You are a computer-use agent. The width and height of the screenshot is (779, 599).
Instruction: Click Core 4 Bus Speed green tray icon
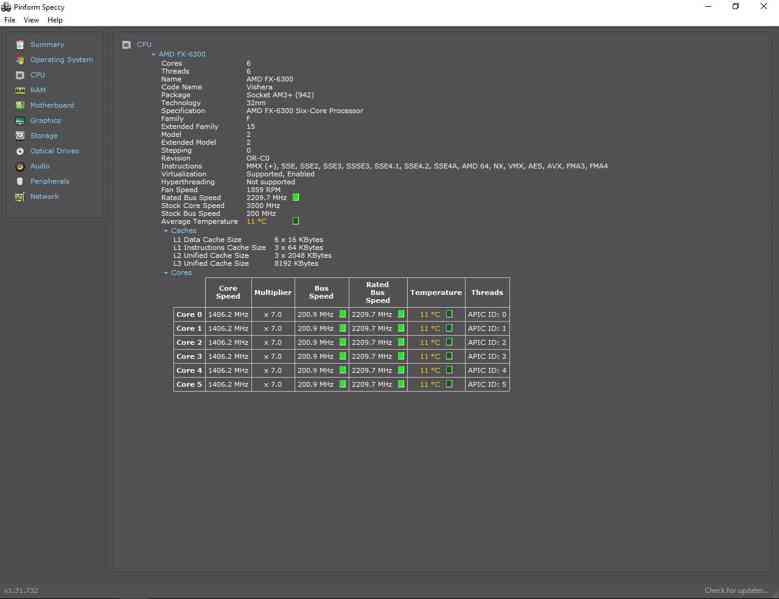click(342, 370)
